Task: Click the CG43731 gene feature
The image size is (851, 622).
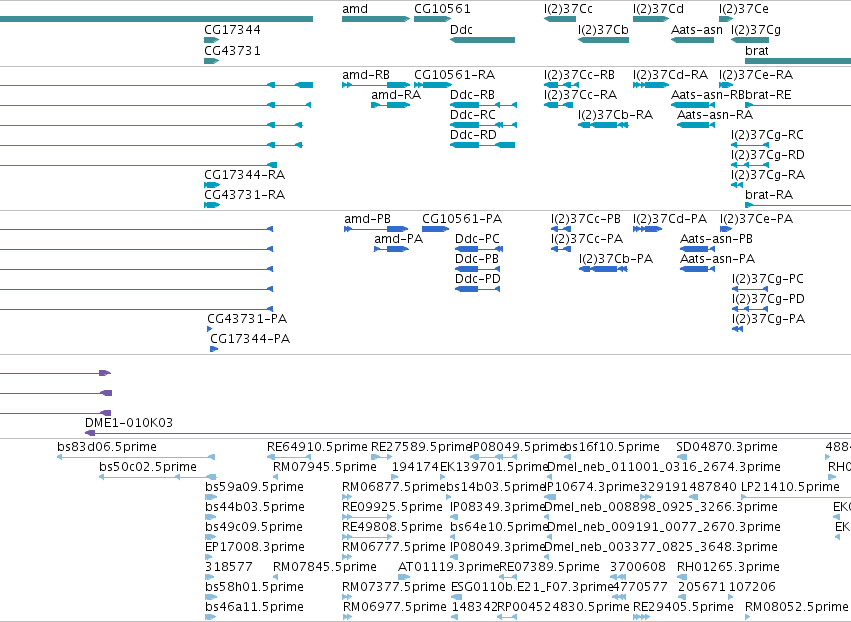Action: [x=212, y=61]
